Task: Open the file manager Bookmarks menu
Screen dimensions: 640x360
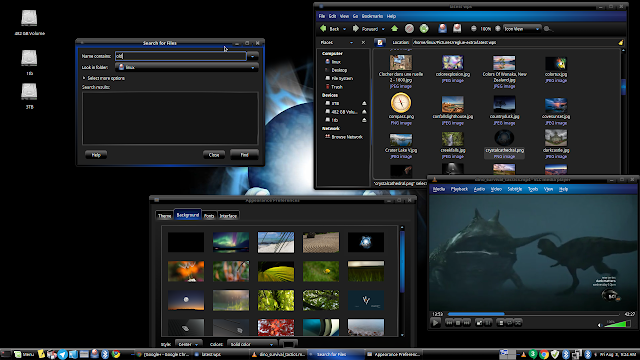Action: point(372,16)
